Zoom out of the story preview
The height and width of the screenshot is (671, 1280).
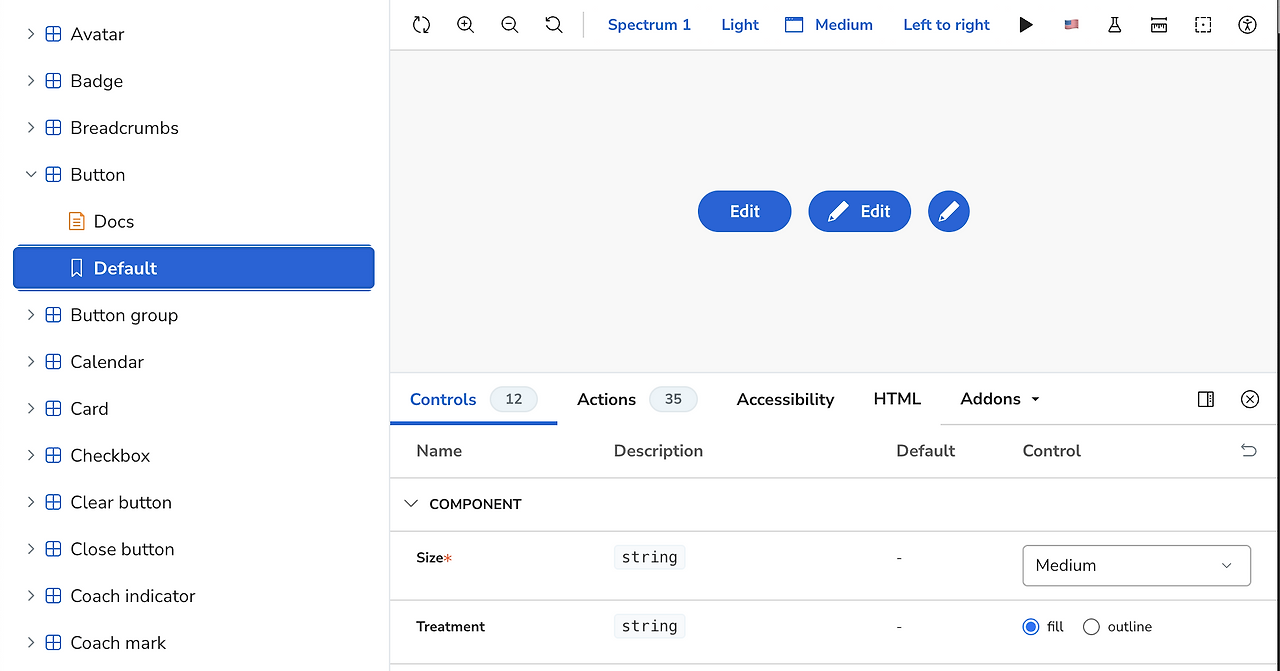pyautogui.click(x=509, y=24)
